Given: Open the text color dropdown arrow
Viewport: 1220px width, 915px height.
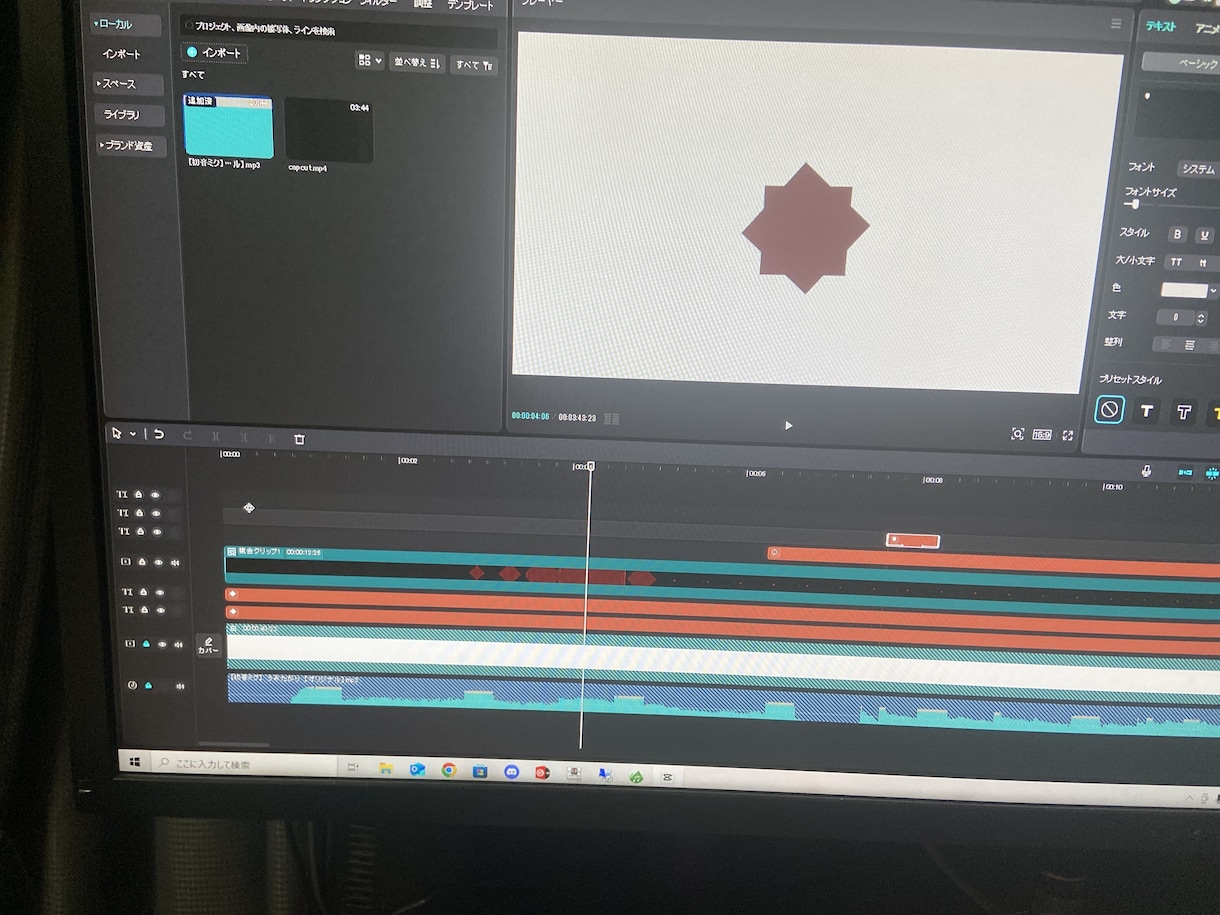Looking at the screenshot, I should [1213, 291].
